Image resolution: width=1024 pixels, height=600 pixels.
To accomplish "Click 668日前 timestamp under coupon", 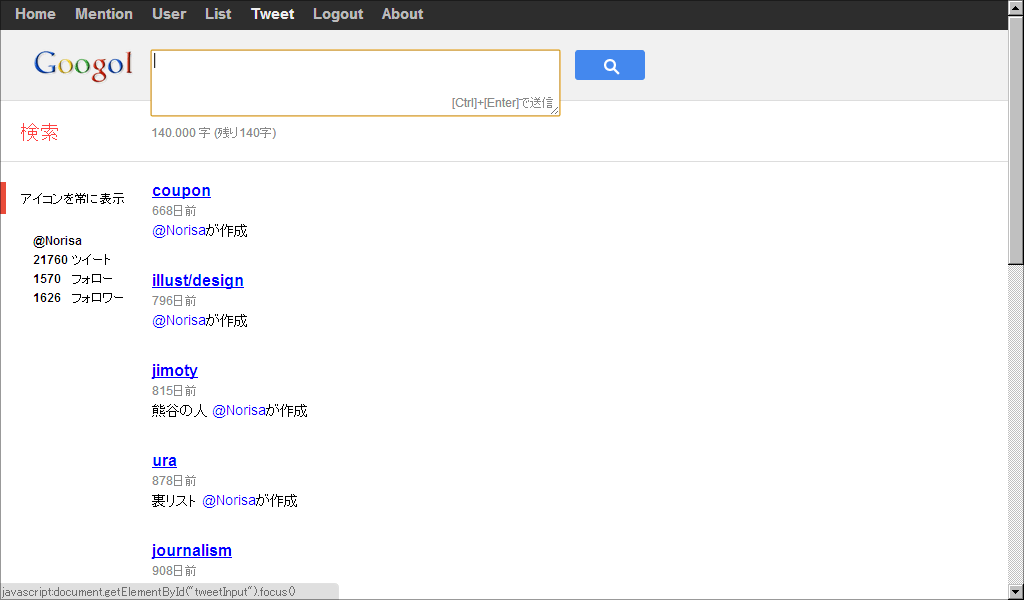I will tap(174, 211).
